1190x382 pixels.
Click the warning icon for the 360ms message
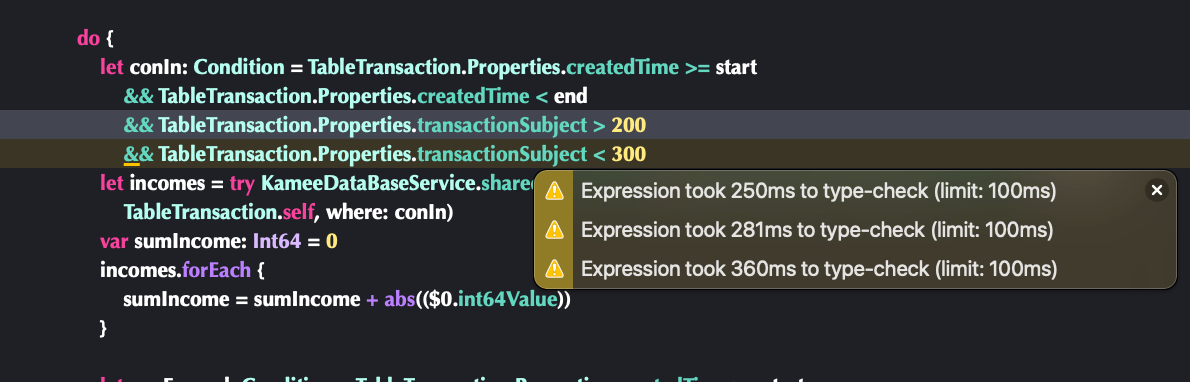click(555, 268)
